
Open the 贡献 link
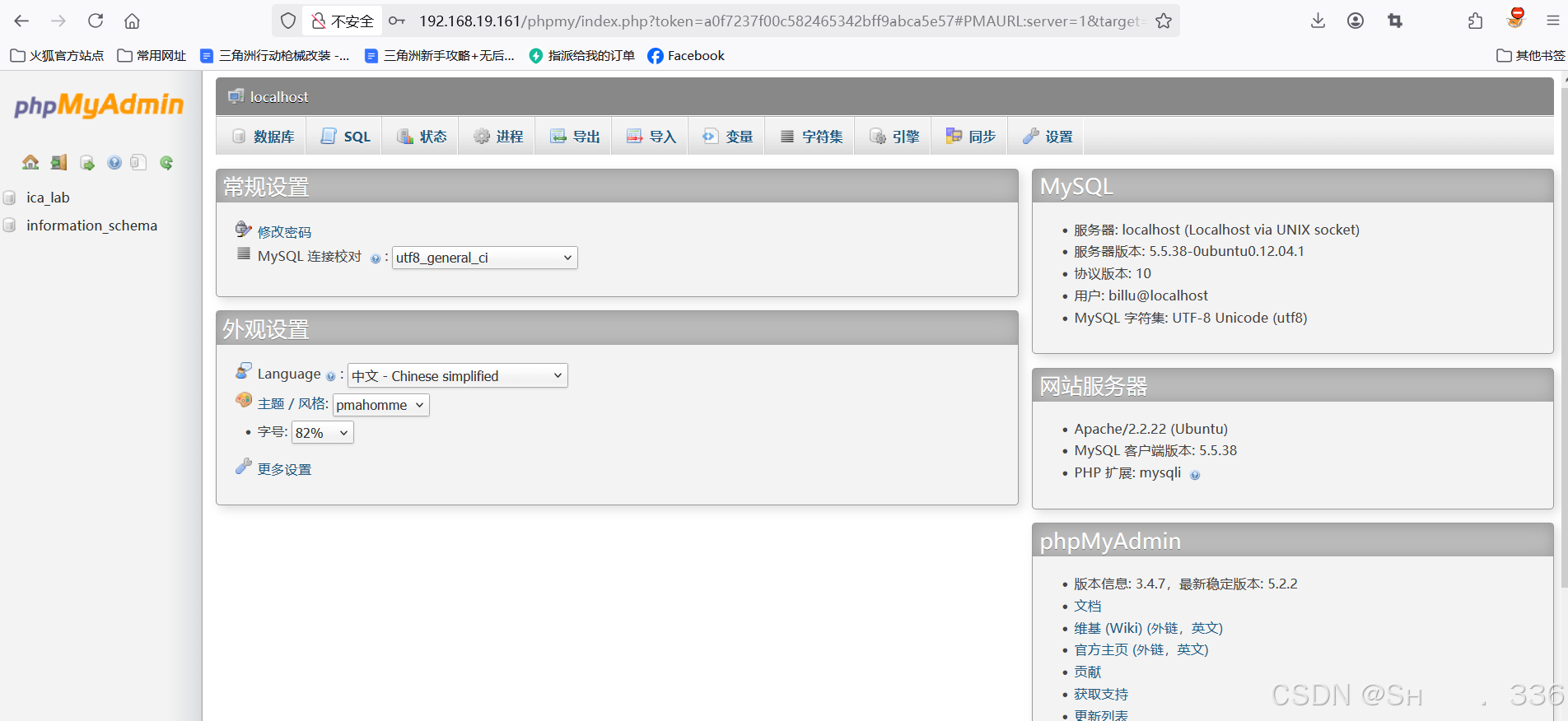1087,672
